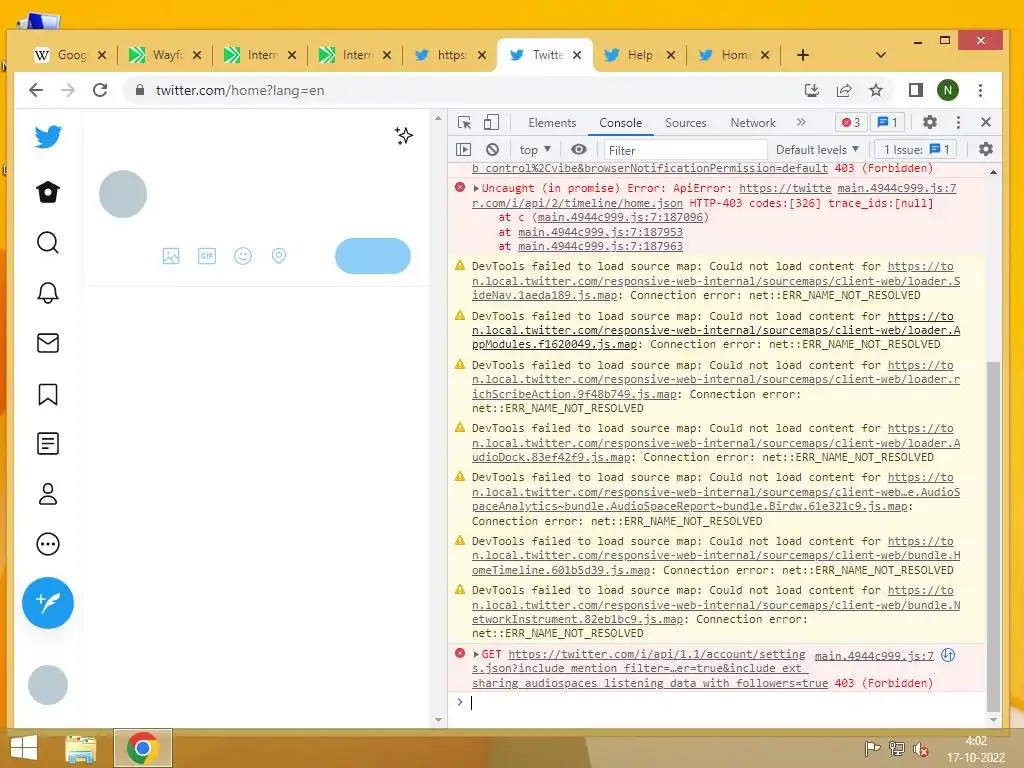Screen dimensions: 1024x768
Task: Click the emoji smiley icon in composer
Action: pyautogui.click(x=243, y=256)
